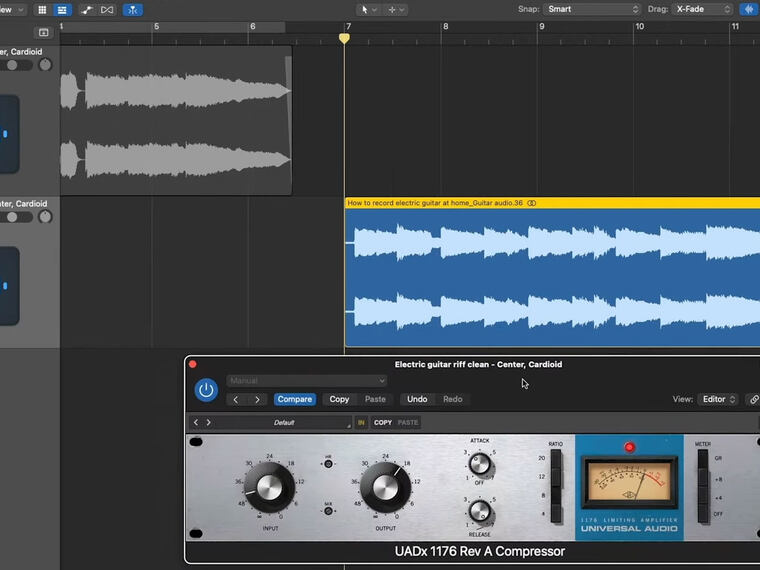Click the automation curve icon in toolbar
The height and width of the screenshot is (570, 760).
(87, 9)
